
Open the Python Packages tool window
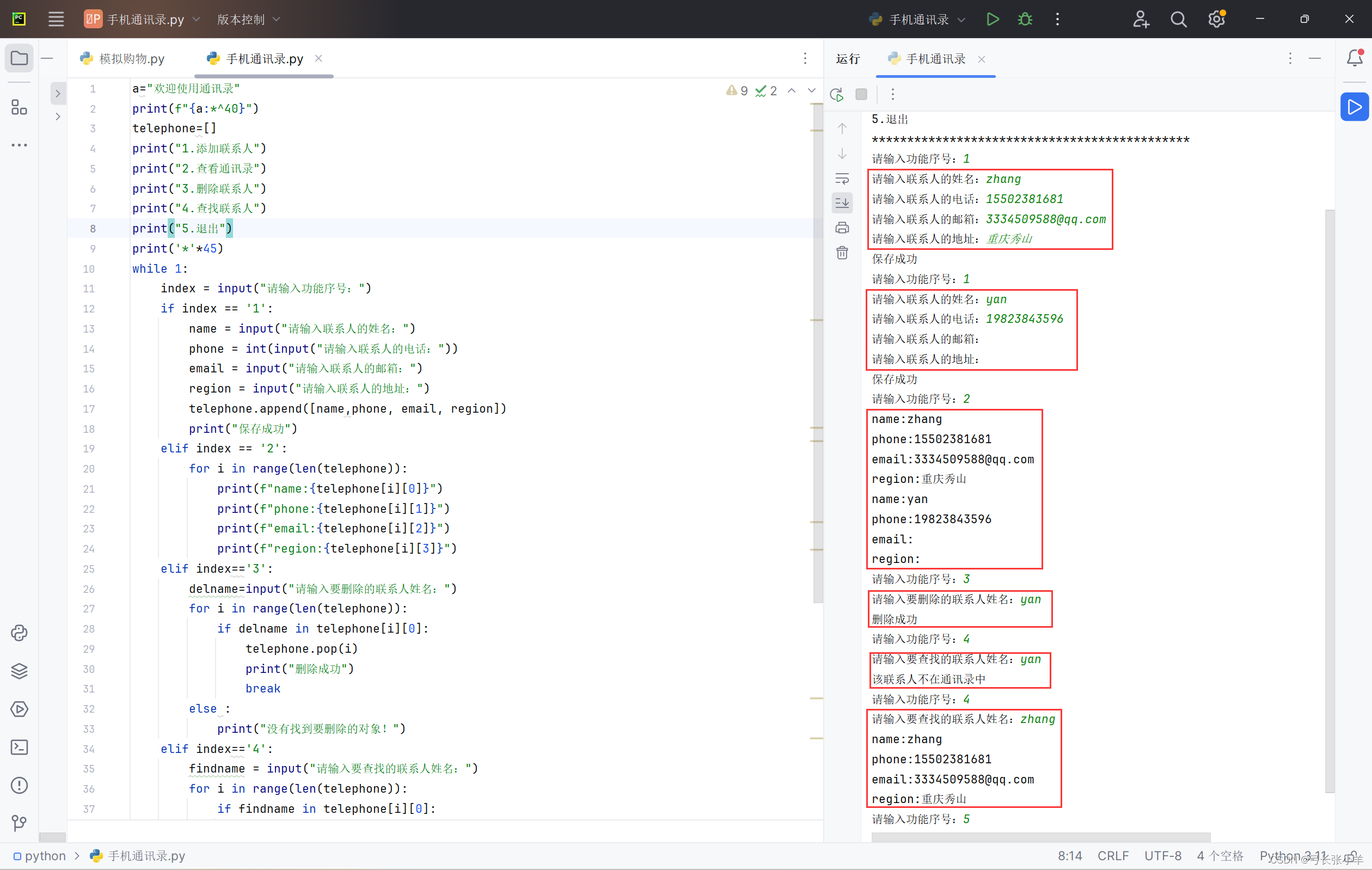[19, 671]
